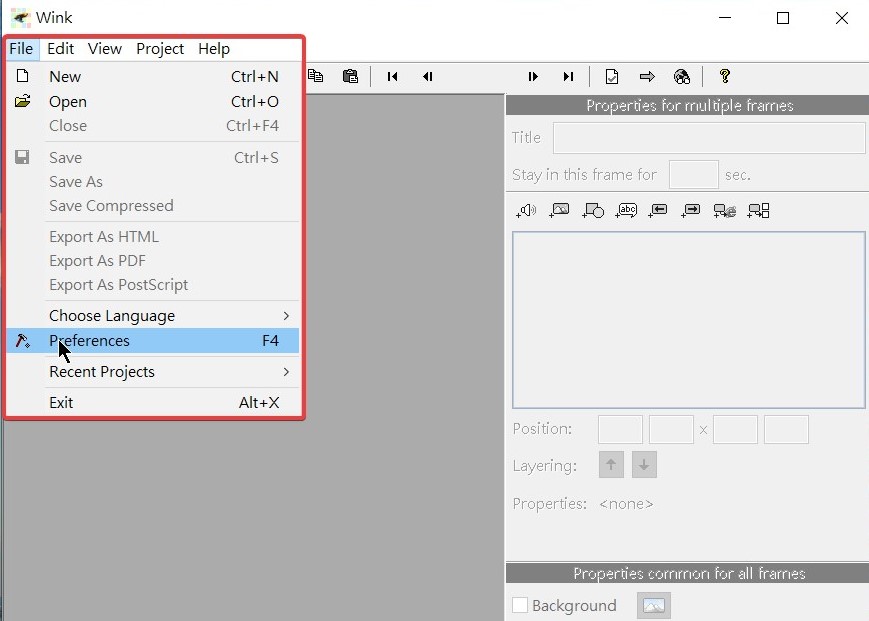Click the first Position input box

620,429
